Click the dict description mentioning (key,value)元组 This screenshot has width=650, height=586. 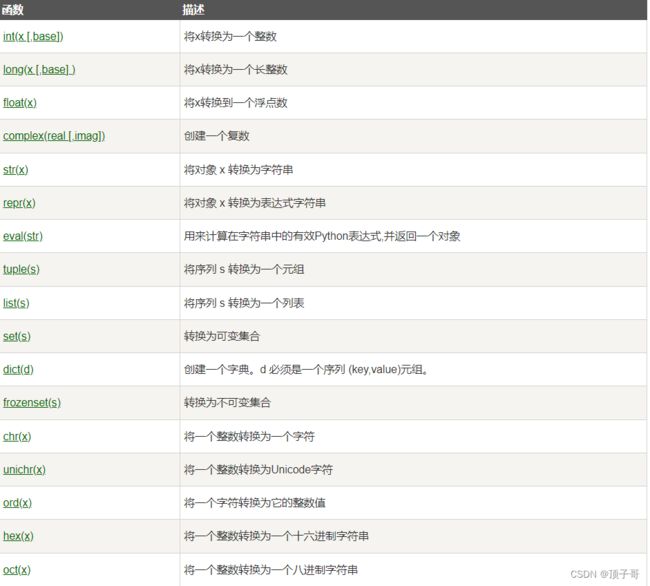click(306, 369)
